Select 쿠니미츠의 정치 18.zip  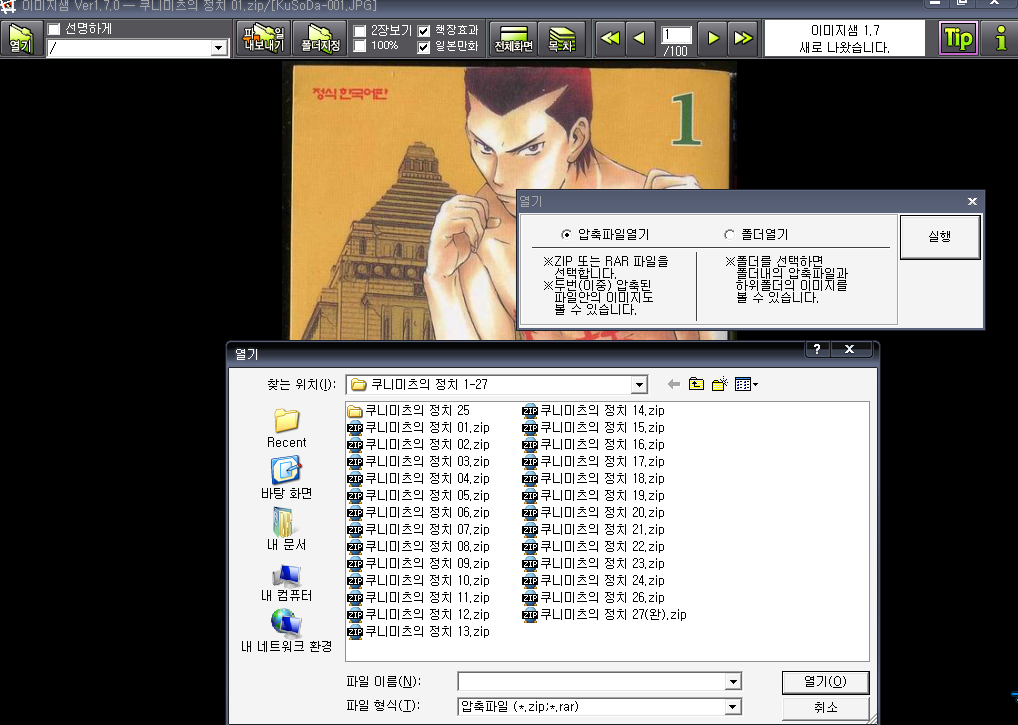[x=593, y=478]
